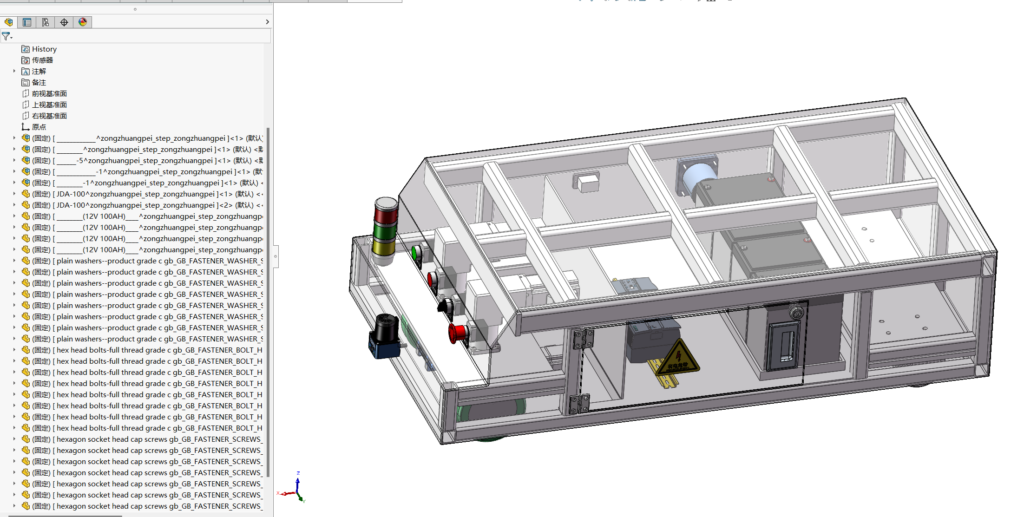Image resolution: width=1024 pixels, height=517 pixels.
Task: Select the 备注 notes folder
Action: [39, 82]
